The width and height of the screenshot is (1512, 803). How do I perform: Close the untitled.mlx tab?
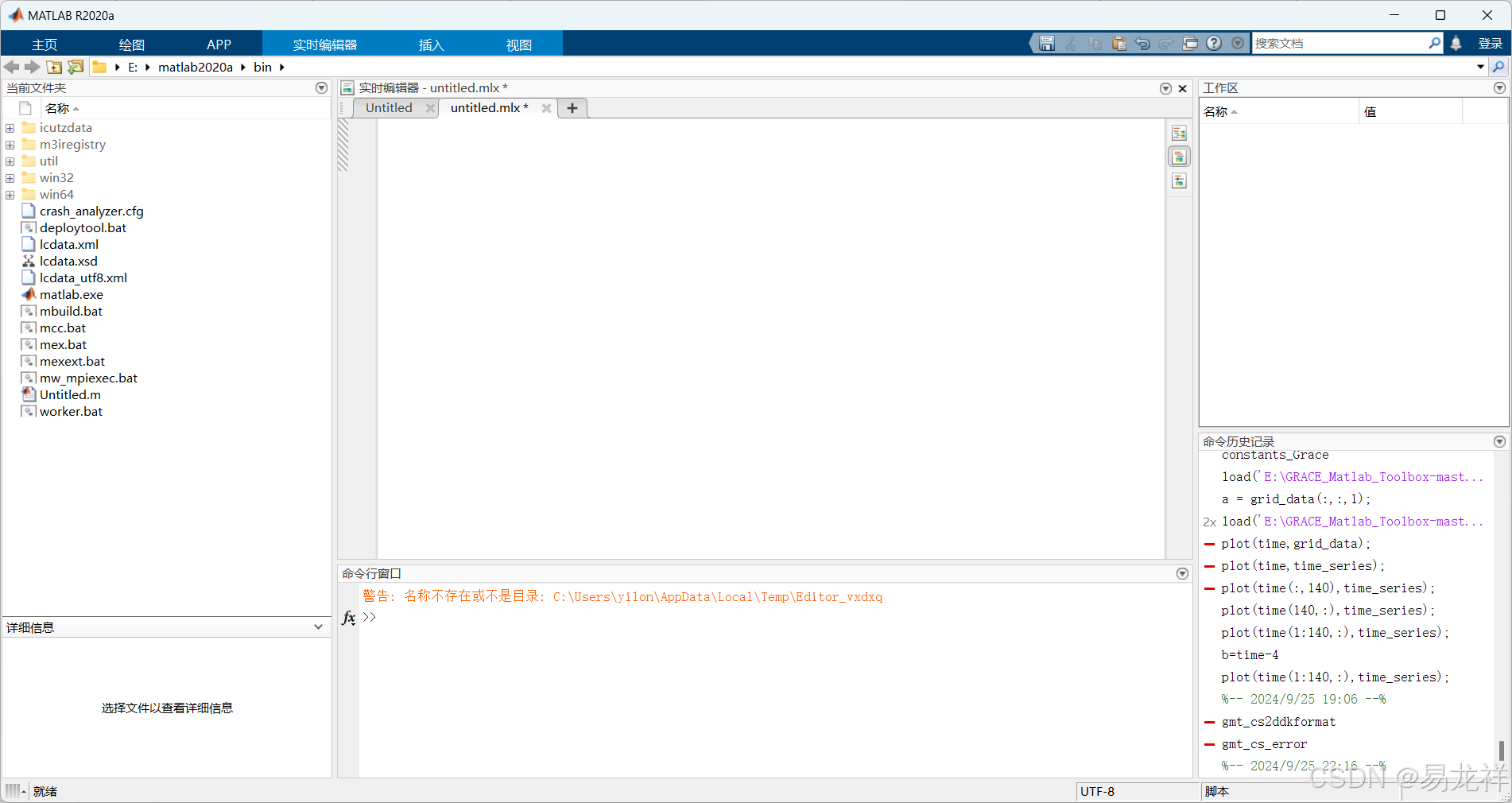click(x=546, y=108)
